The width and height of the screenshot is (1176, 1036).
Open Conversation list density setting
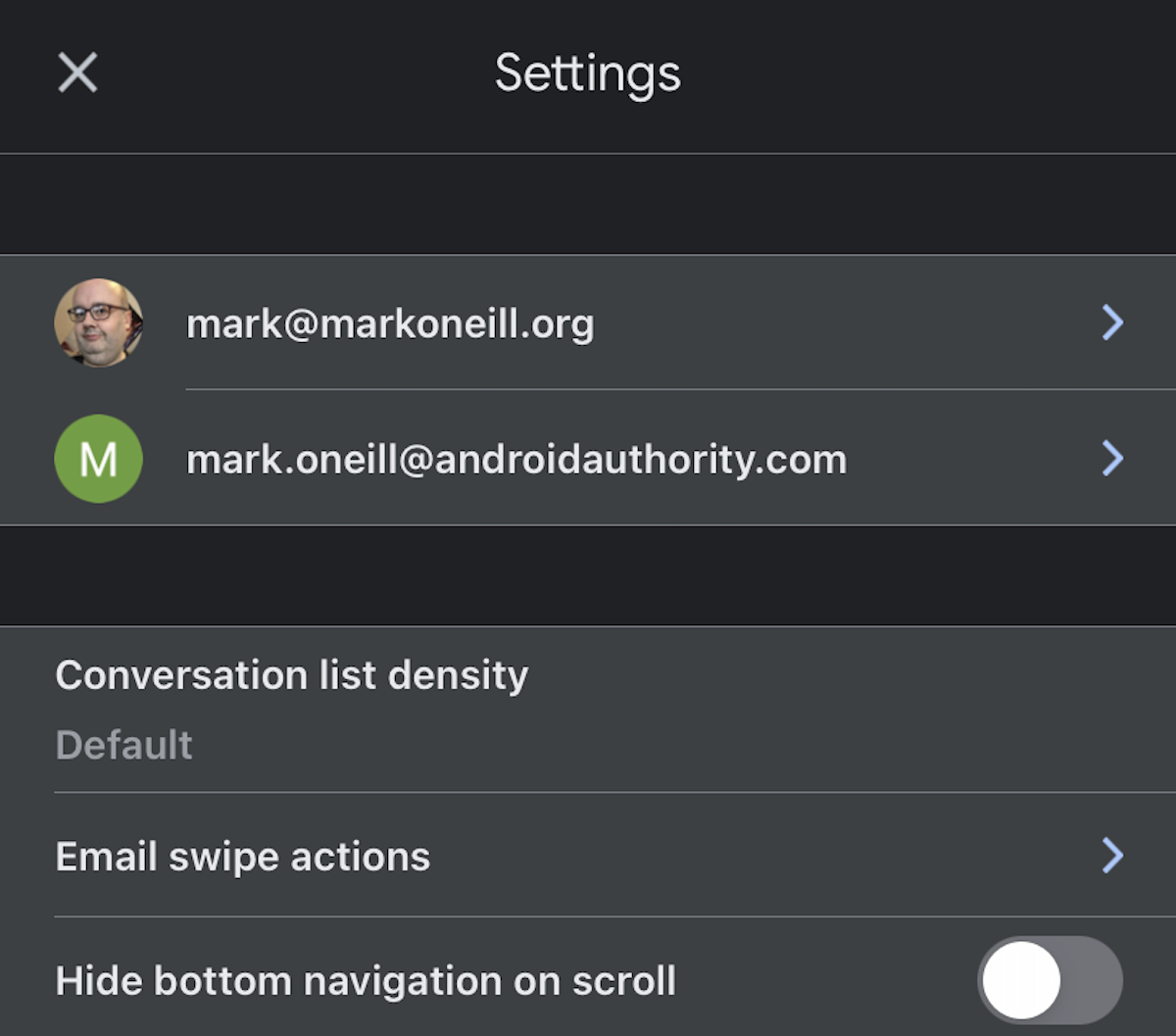tap(292, 676)
